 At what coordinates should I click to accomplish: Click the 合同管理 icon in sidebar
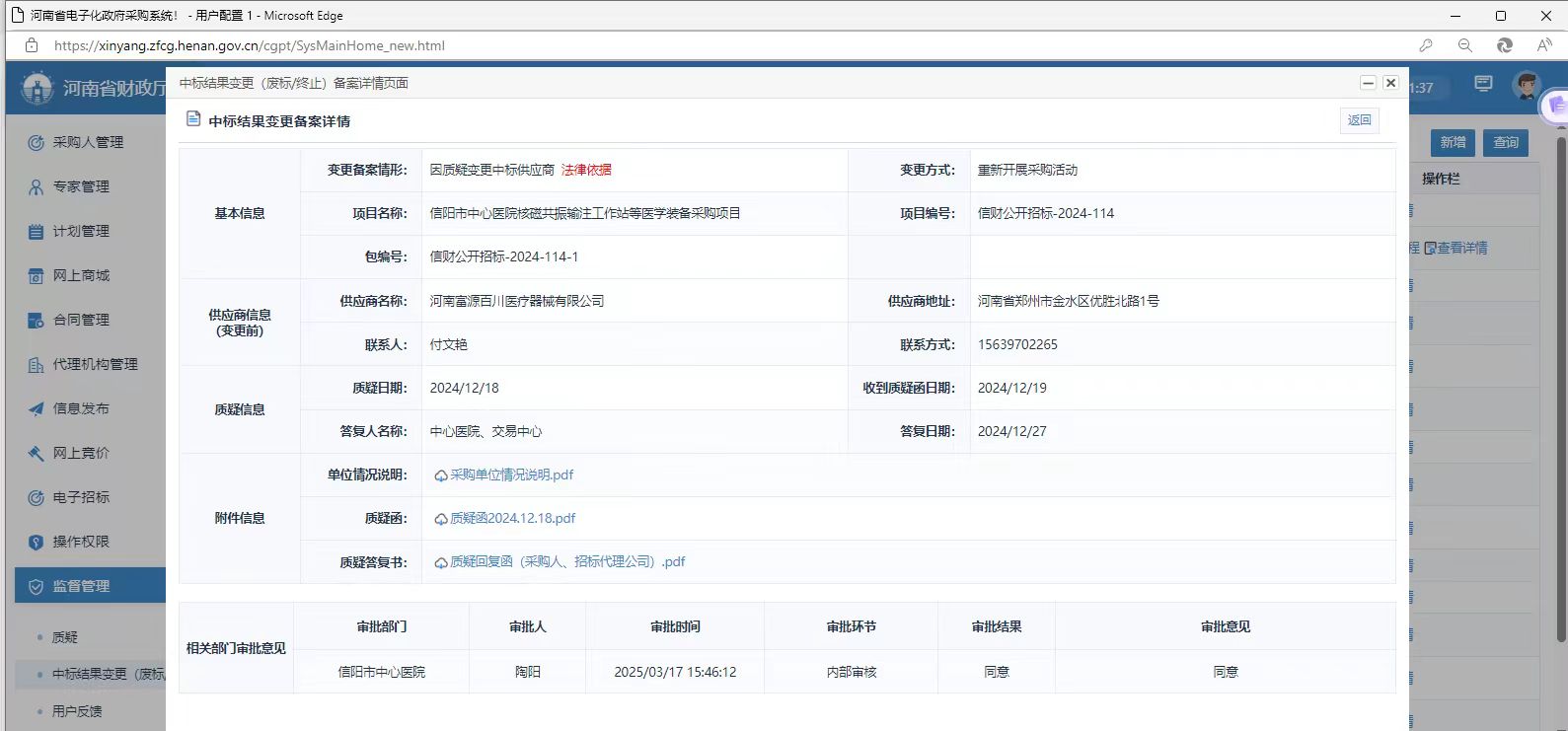(x=36, y=320)
